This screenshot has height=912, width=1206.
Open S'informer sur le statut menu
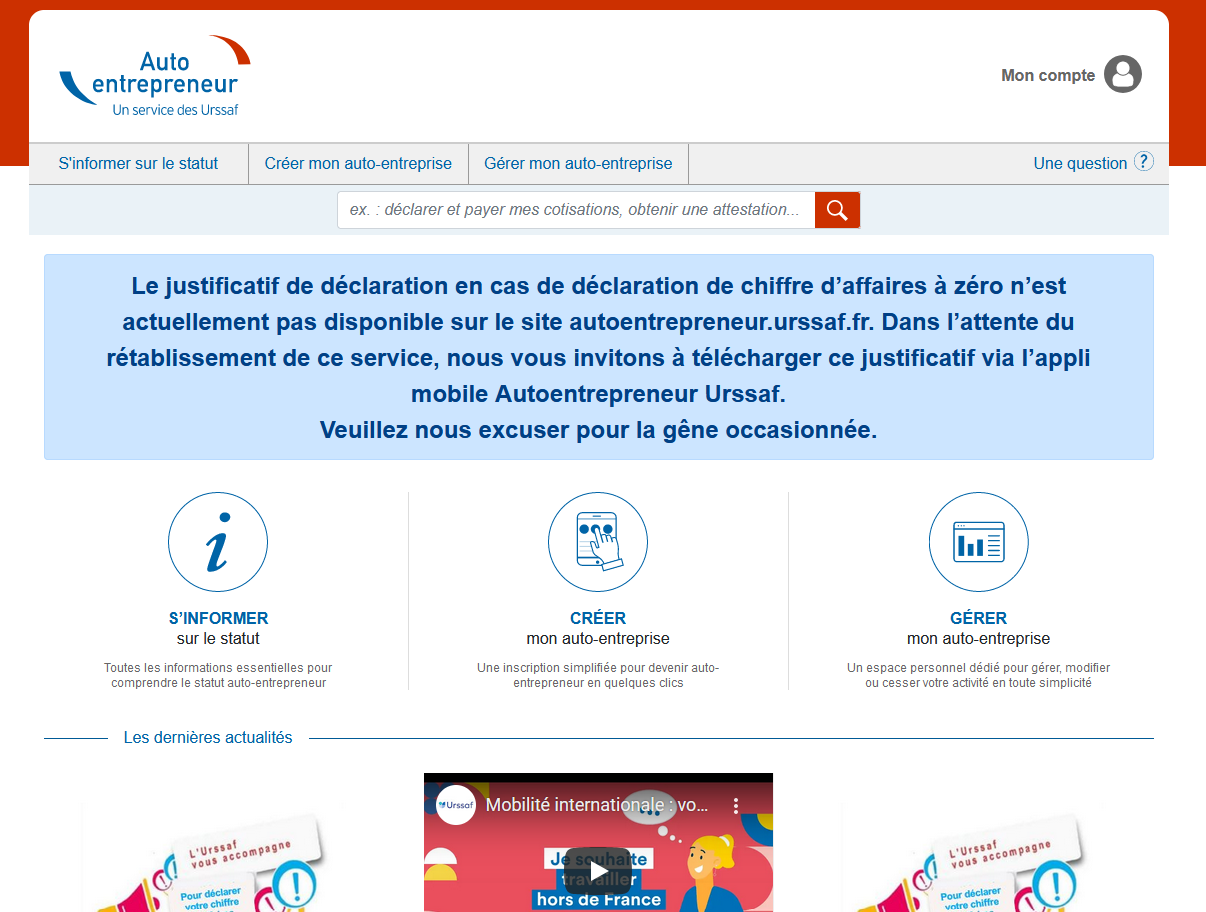pyautogui.click(x=138, y=163)
